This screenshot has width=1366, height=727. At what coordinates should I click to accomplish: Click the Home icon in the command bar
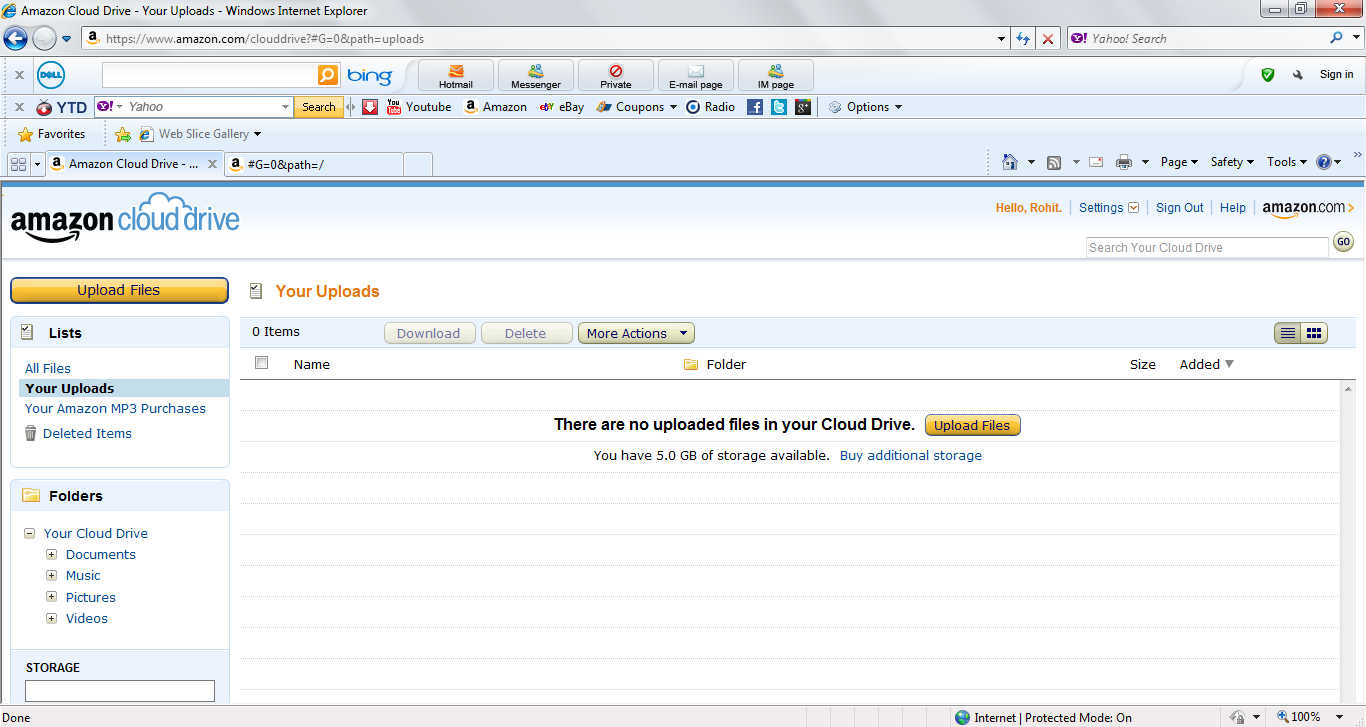(x=1010, y=162)
